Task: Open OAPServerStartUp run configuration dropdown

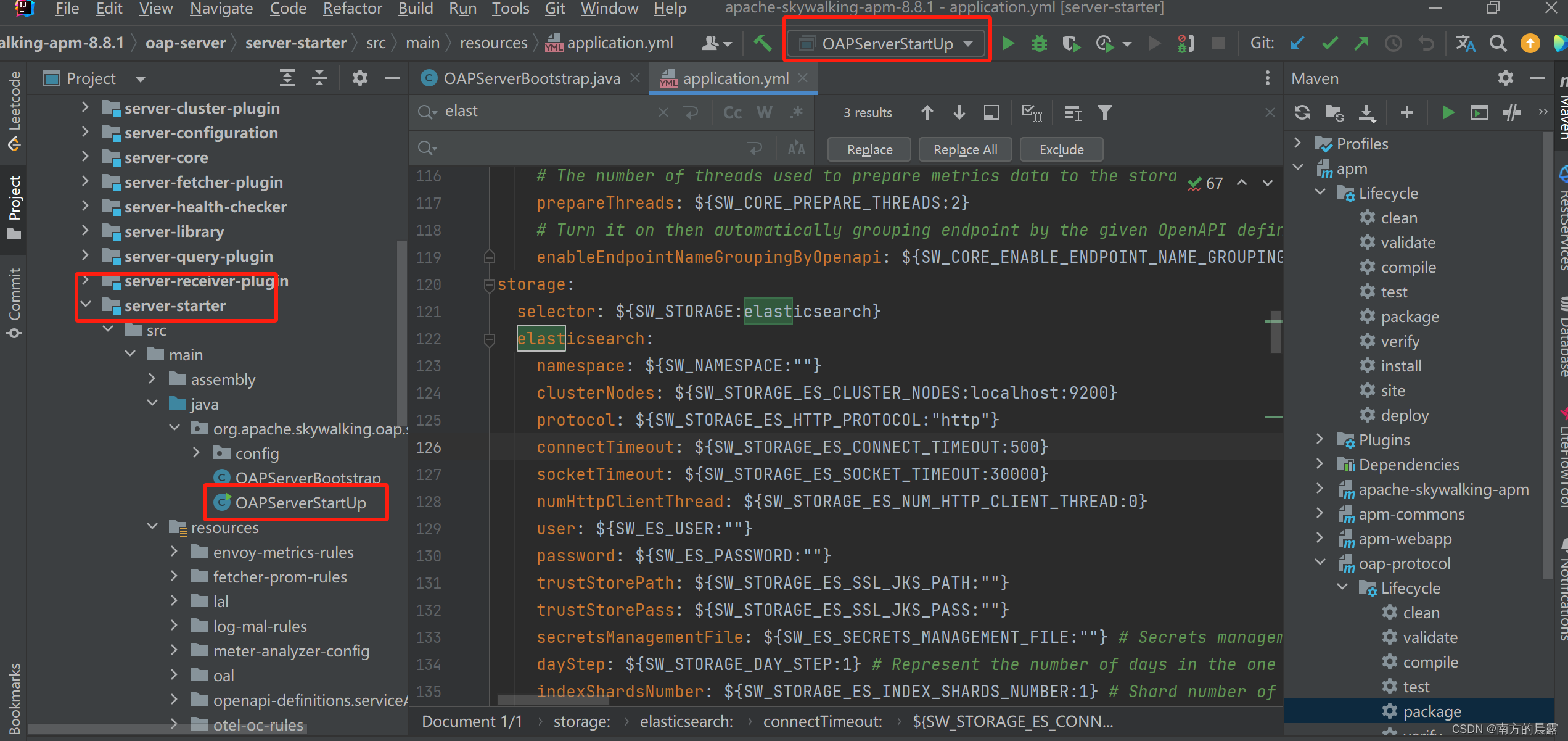Action: (x=888, y=43)
